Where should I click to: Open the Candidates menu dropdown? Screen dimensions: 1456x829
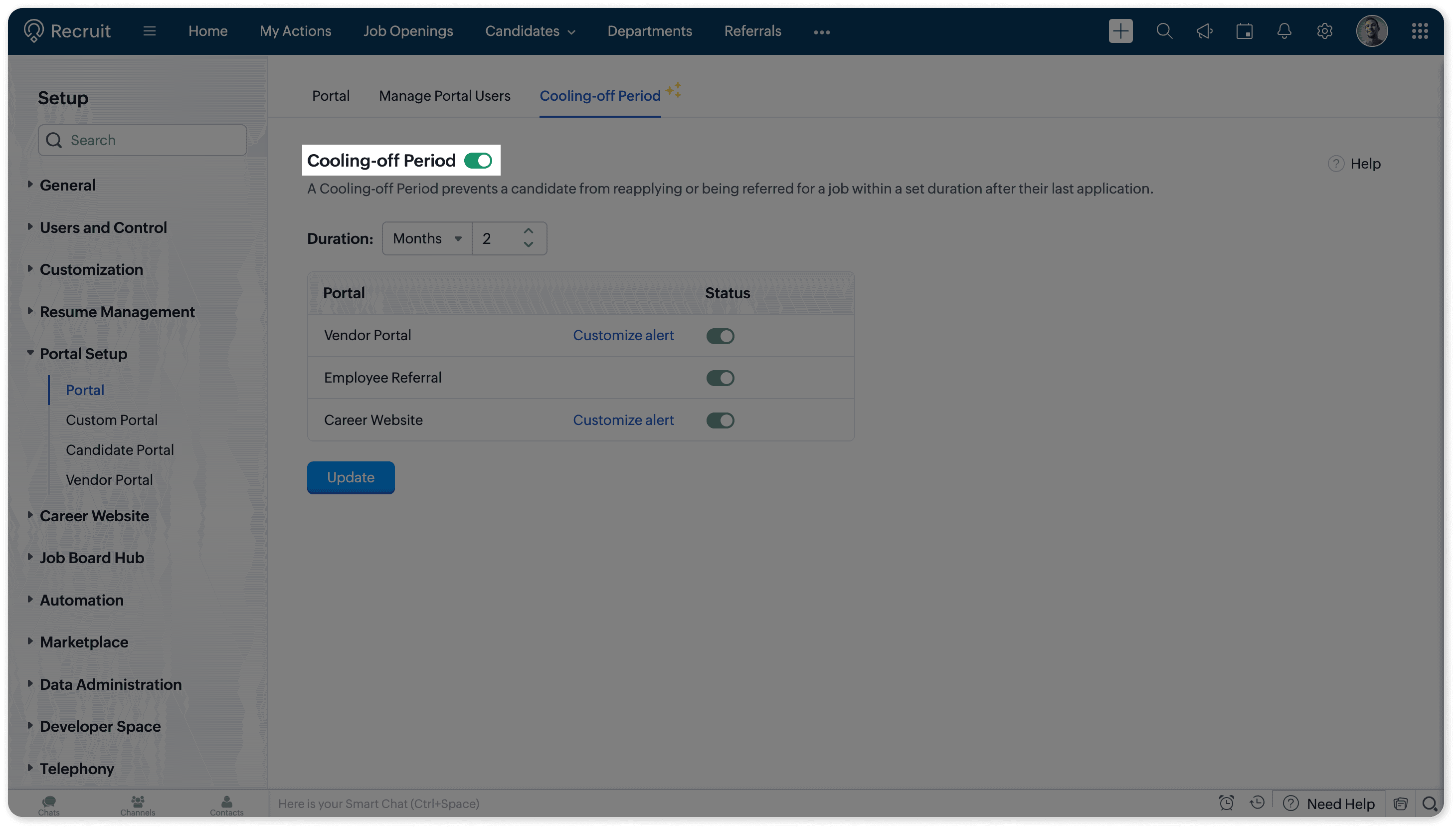(x=530, y=31)
